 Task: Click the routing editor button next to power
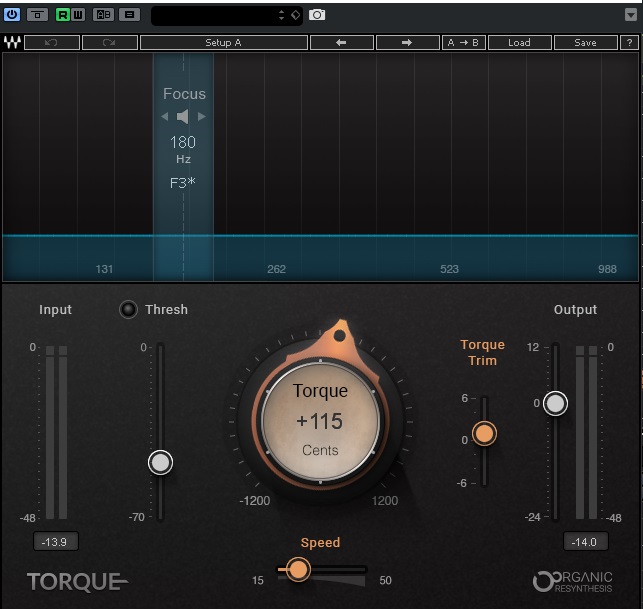(x=37, y=15)
